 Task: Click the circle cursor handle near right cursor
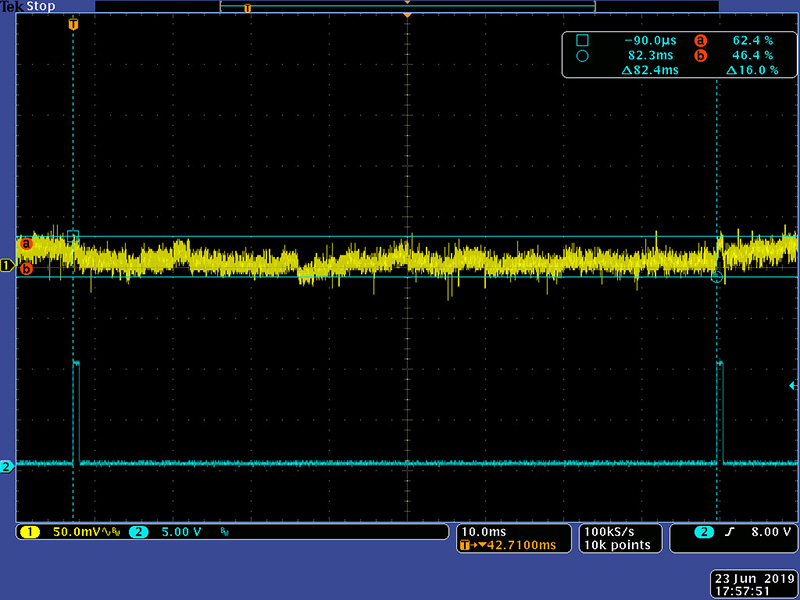(x=716, y=277)
